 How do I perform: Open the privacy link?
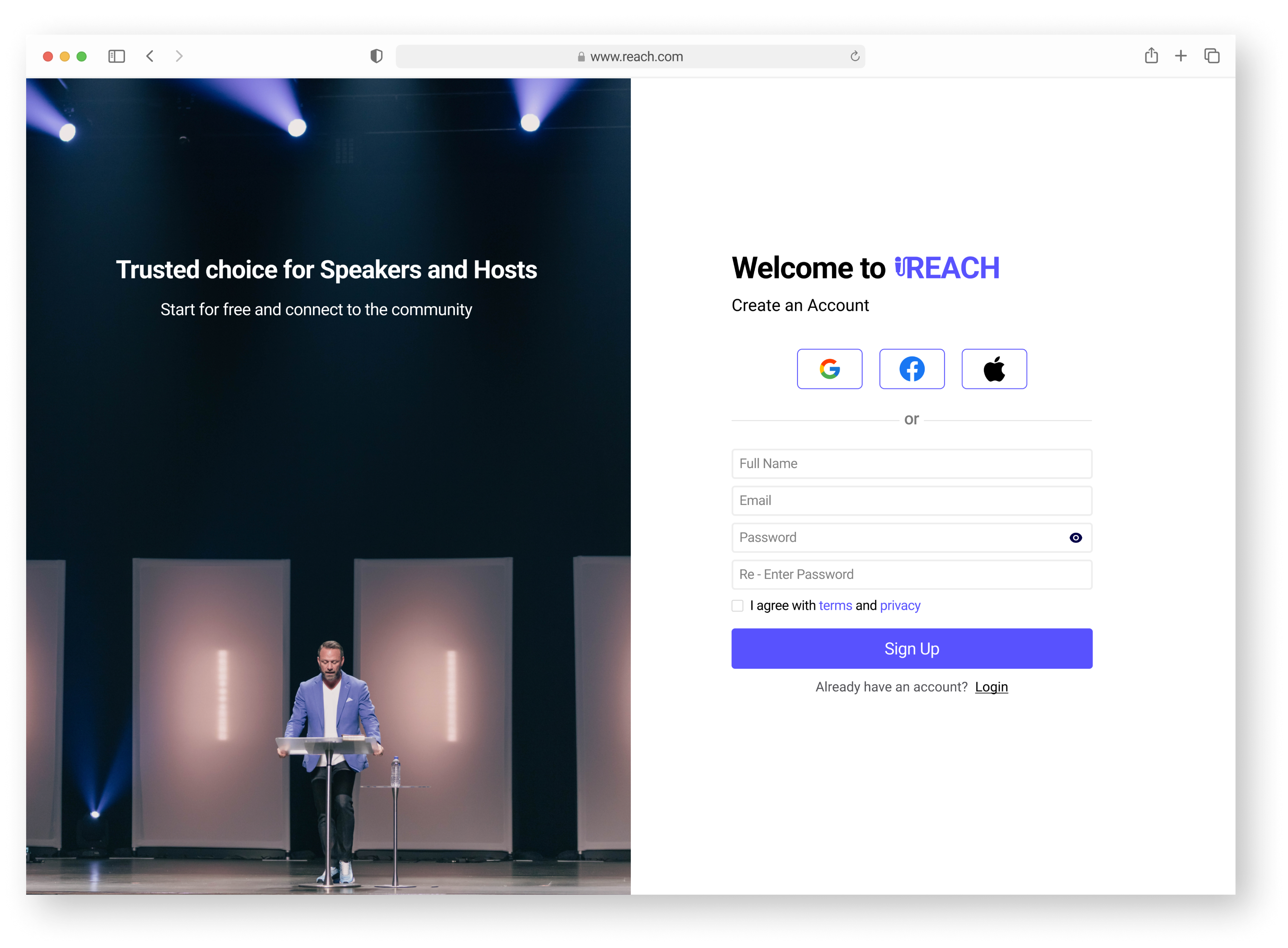click(900, 606)
